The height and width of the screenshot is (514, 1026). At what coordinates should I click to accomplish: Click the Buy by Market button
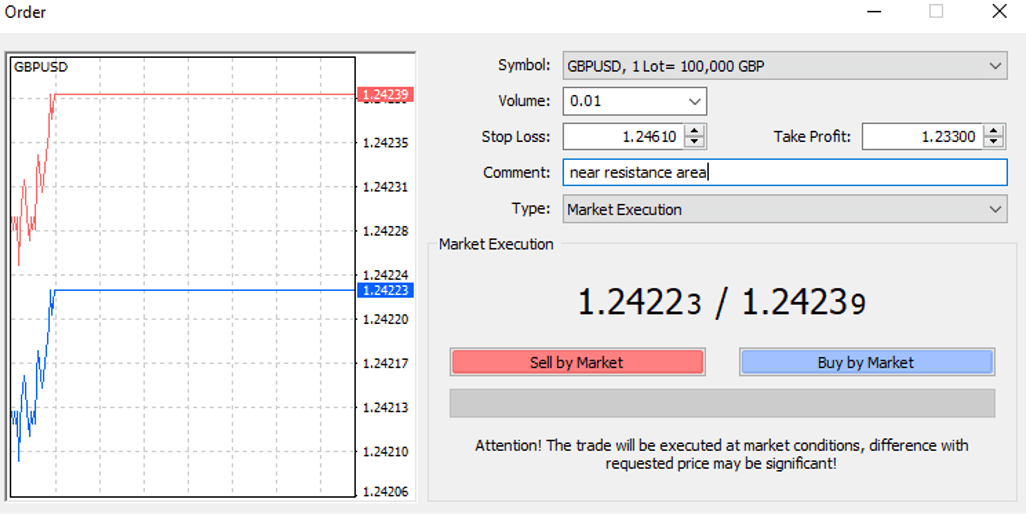866,362
